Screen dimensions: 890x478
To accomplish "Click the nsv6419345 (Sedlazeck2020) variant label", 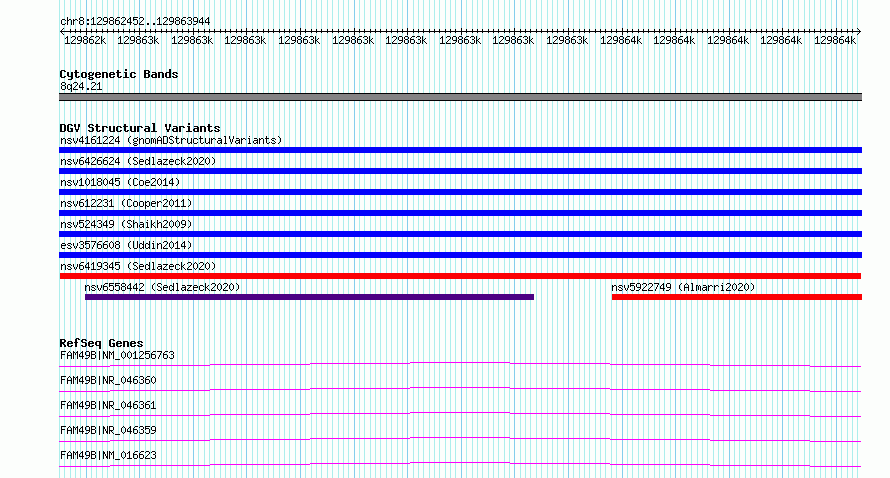I will (x=138, y=266).
